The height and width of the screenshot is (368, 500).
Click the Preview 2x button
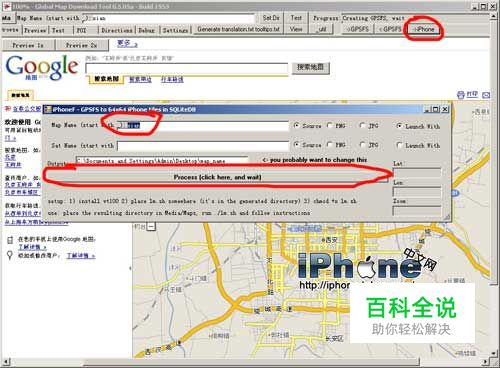(x=82, y=45)
